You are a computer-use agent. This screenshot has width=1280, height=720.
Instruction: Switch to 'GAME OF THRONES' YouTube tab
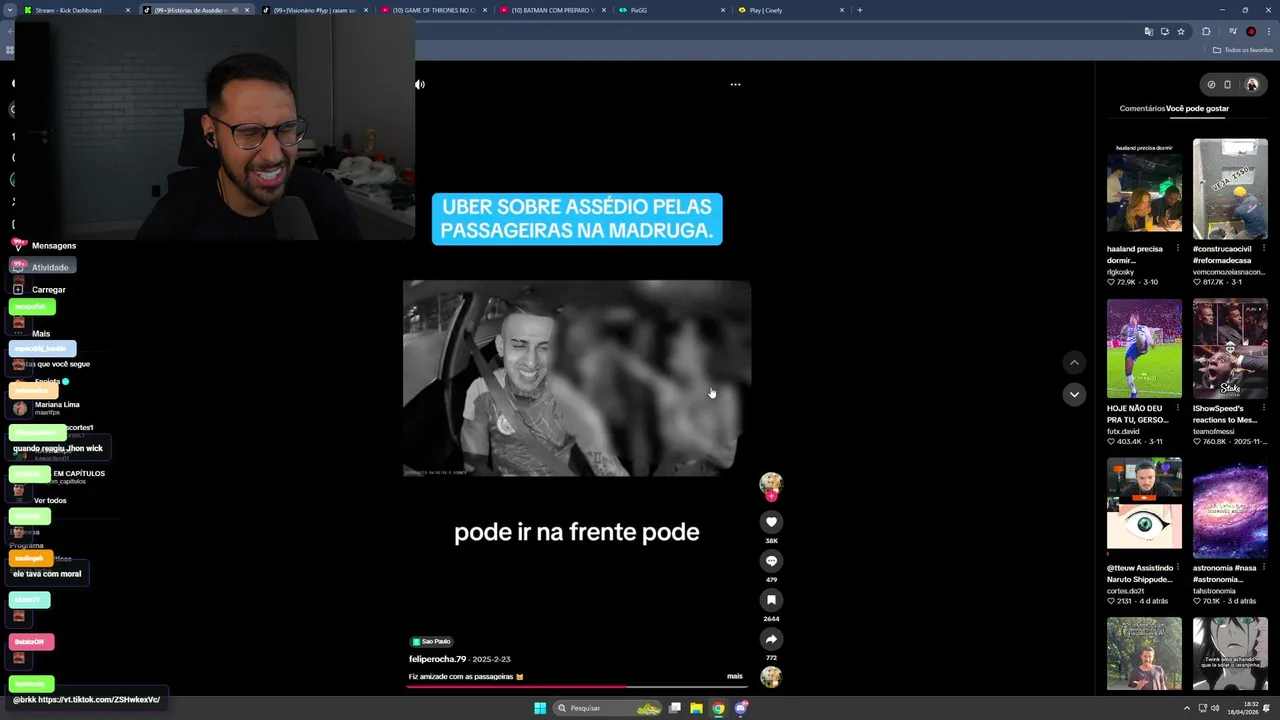pos(433,10)
